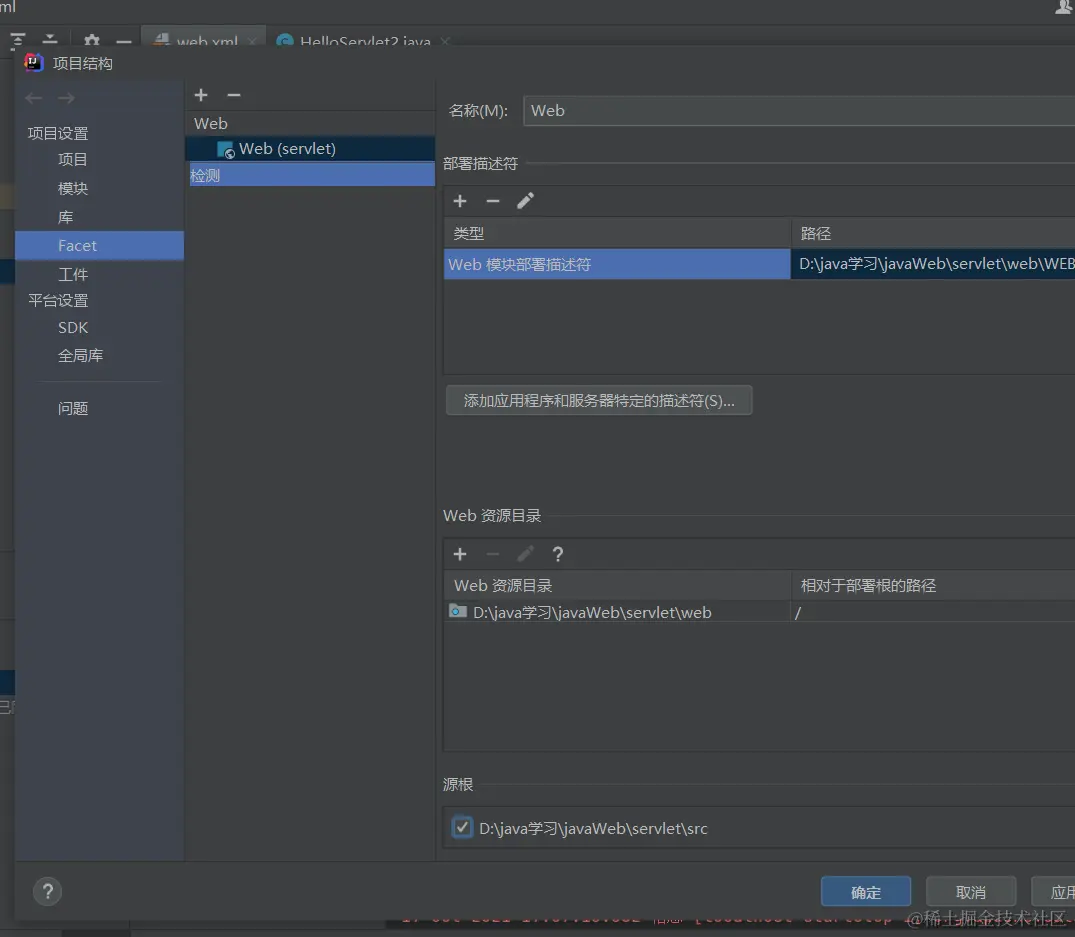1075x937 pixels.
Task: Click the hide panel minus icon
Action: click(x=124, y=41)
